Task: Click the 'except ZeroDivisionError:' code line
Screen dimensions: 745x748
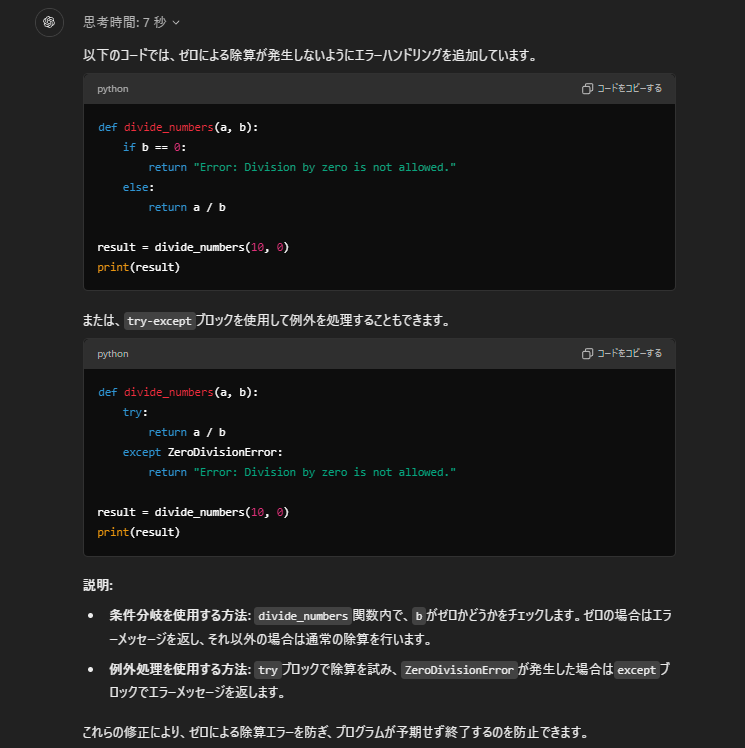Action: click(x=202, y=452)
